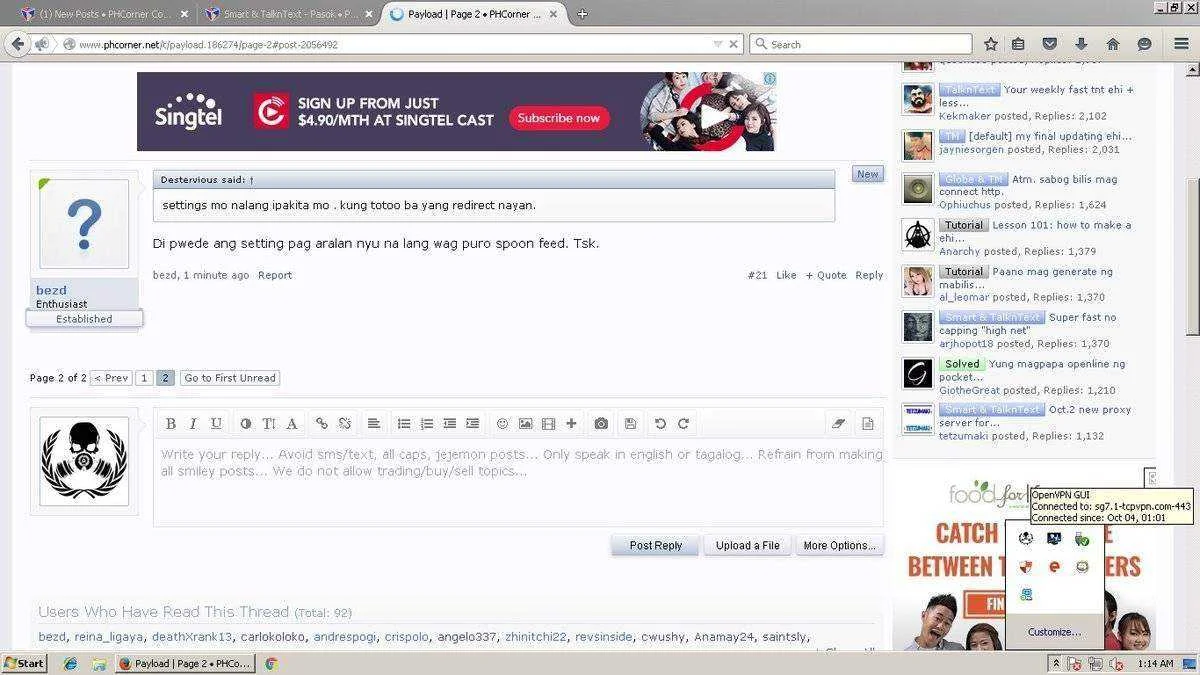
Task: Click the browser back button
Action: [x=17, y=44]
